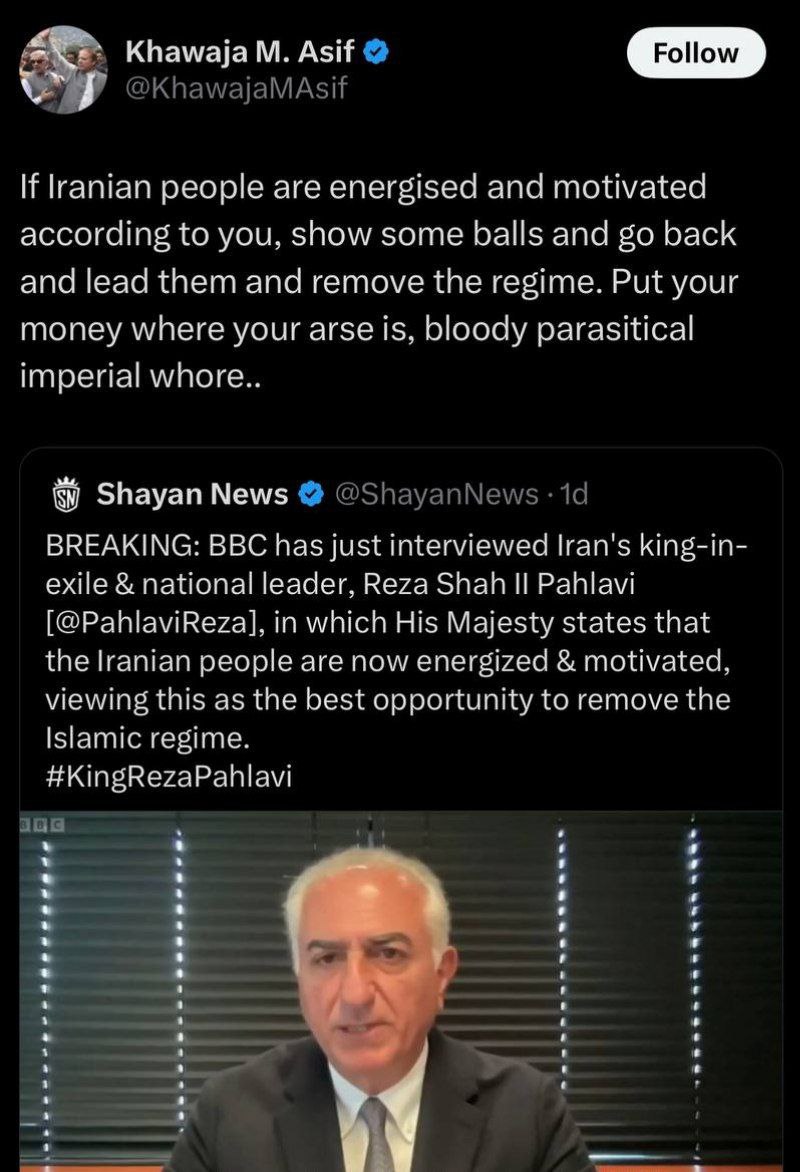Click the @ShayanNews handle
This screenshot has width=800, height=1172.
click(x=434, y=493)
